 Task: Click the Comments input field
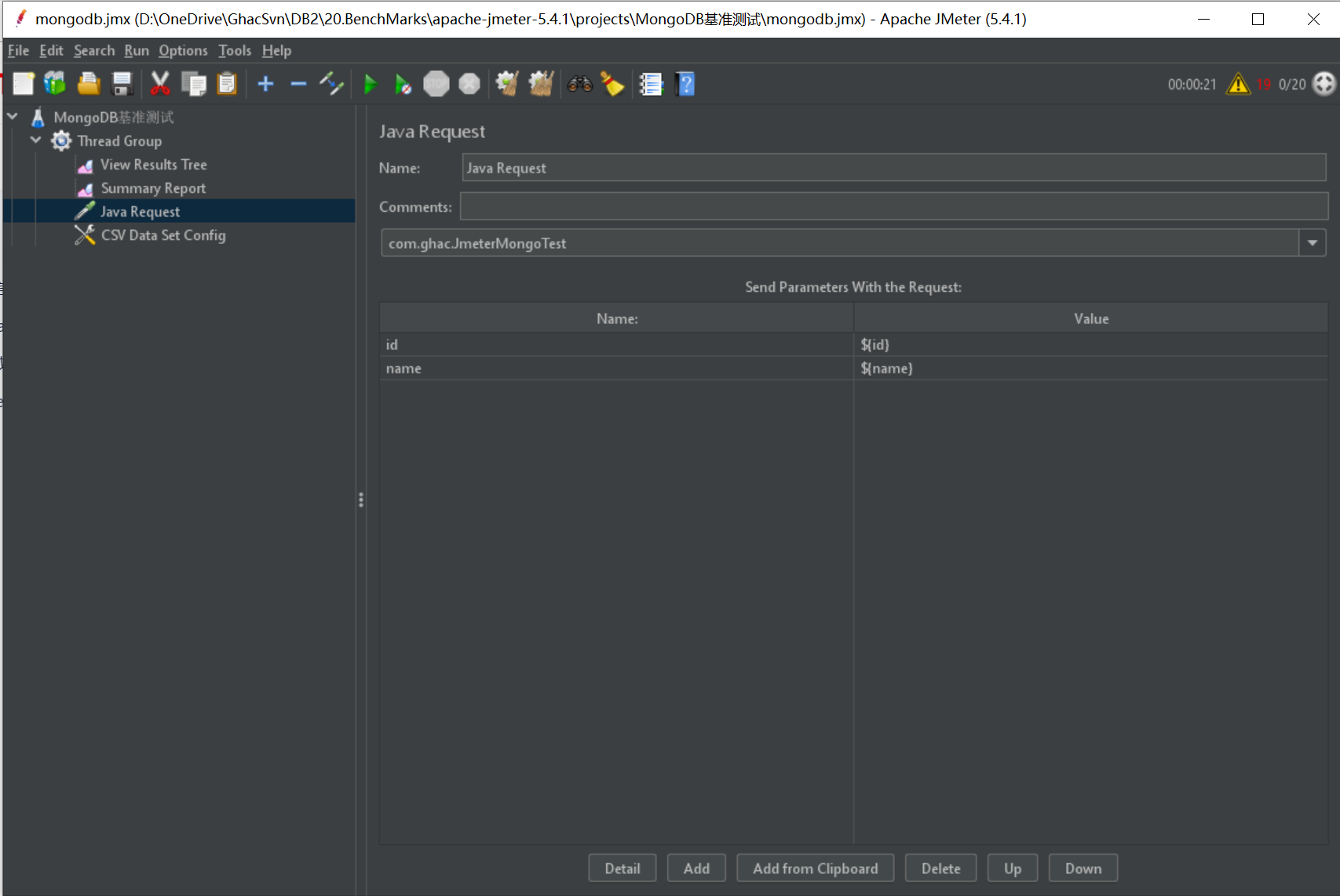(894, 207)
